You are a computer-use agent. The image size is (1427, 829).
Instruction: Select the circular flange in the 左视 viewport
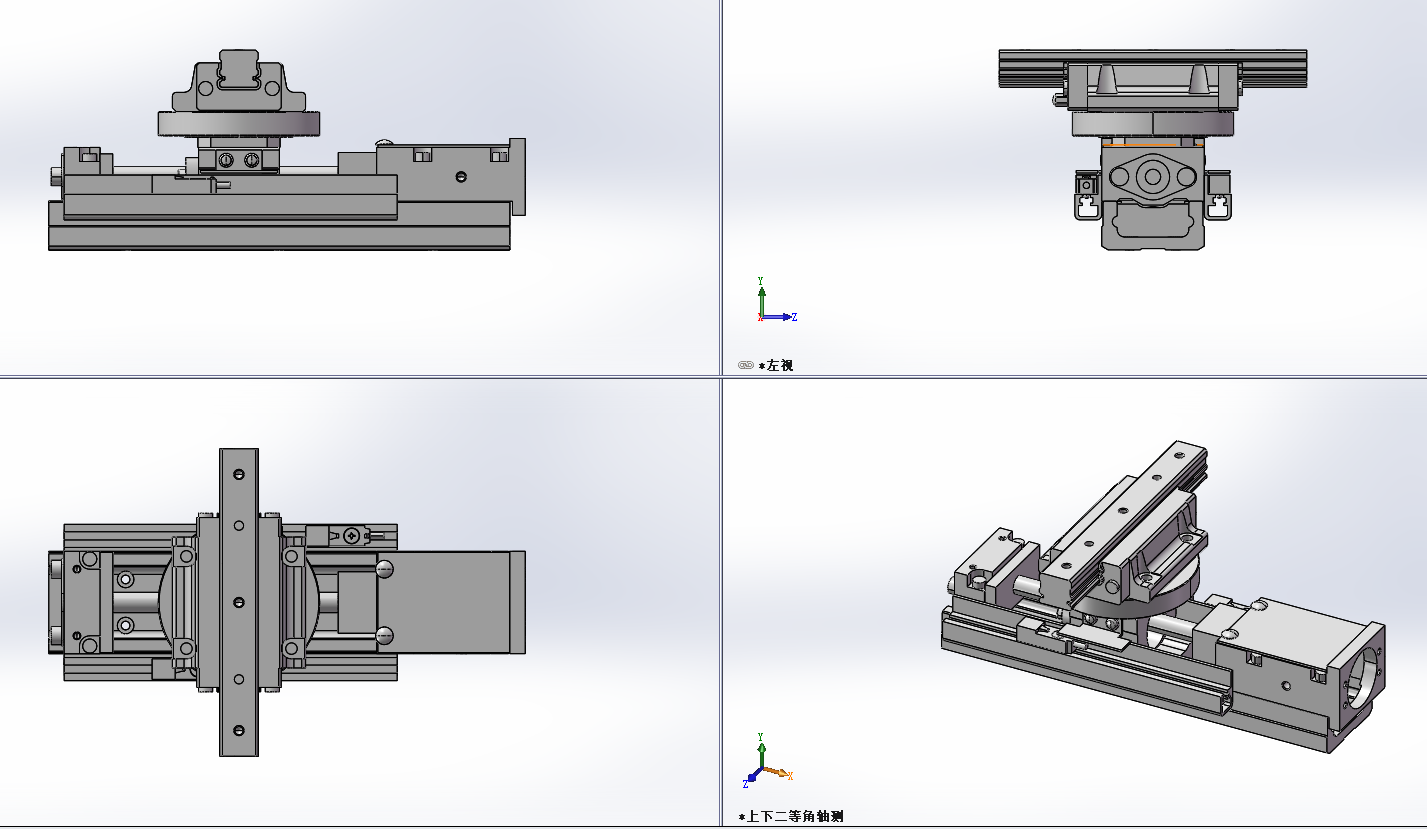(1152, 178)
